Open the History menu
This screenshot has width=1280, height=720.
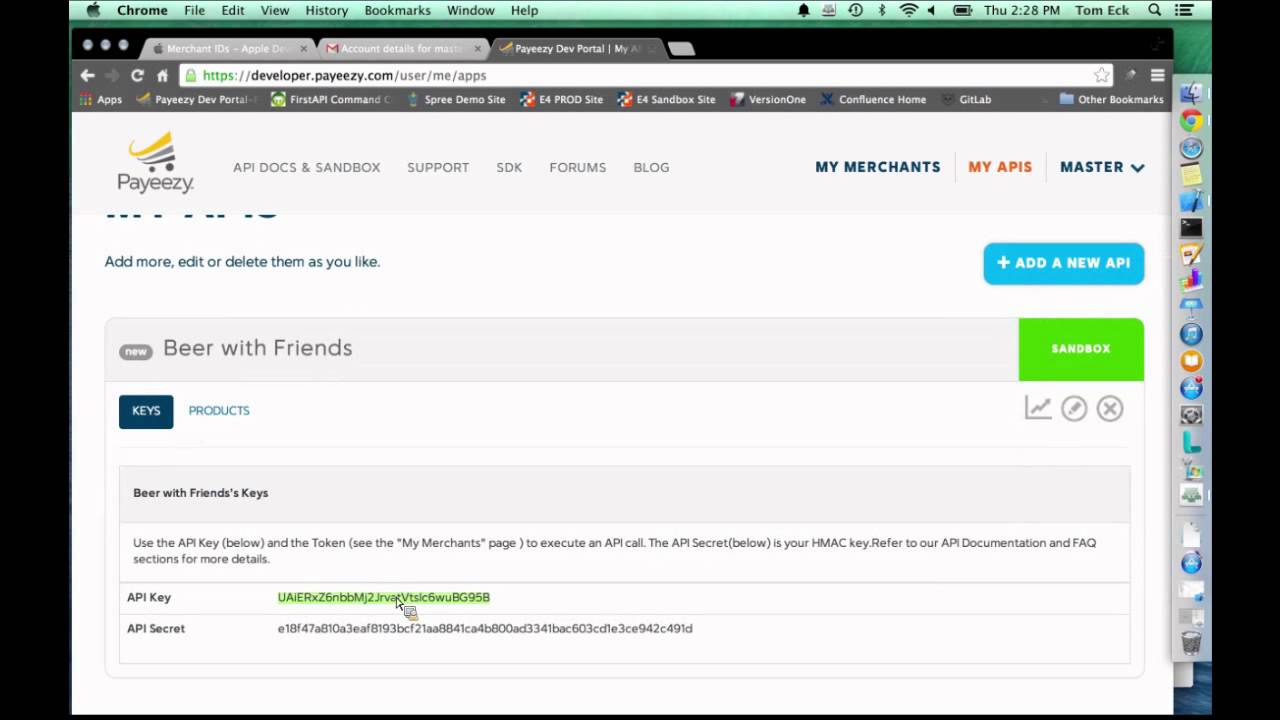tap(326, 10)
